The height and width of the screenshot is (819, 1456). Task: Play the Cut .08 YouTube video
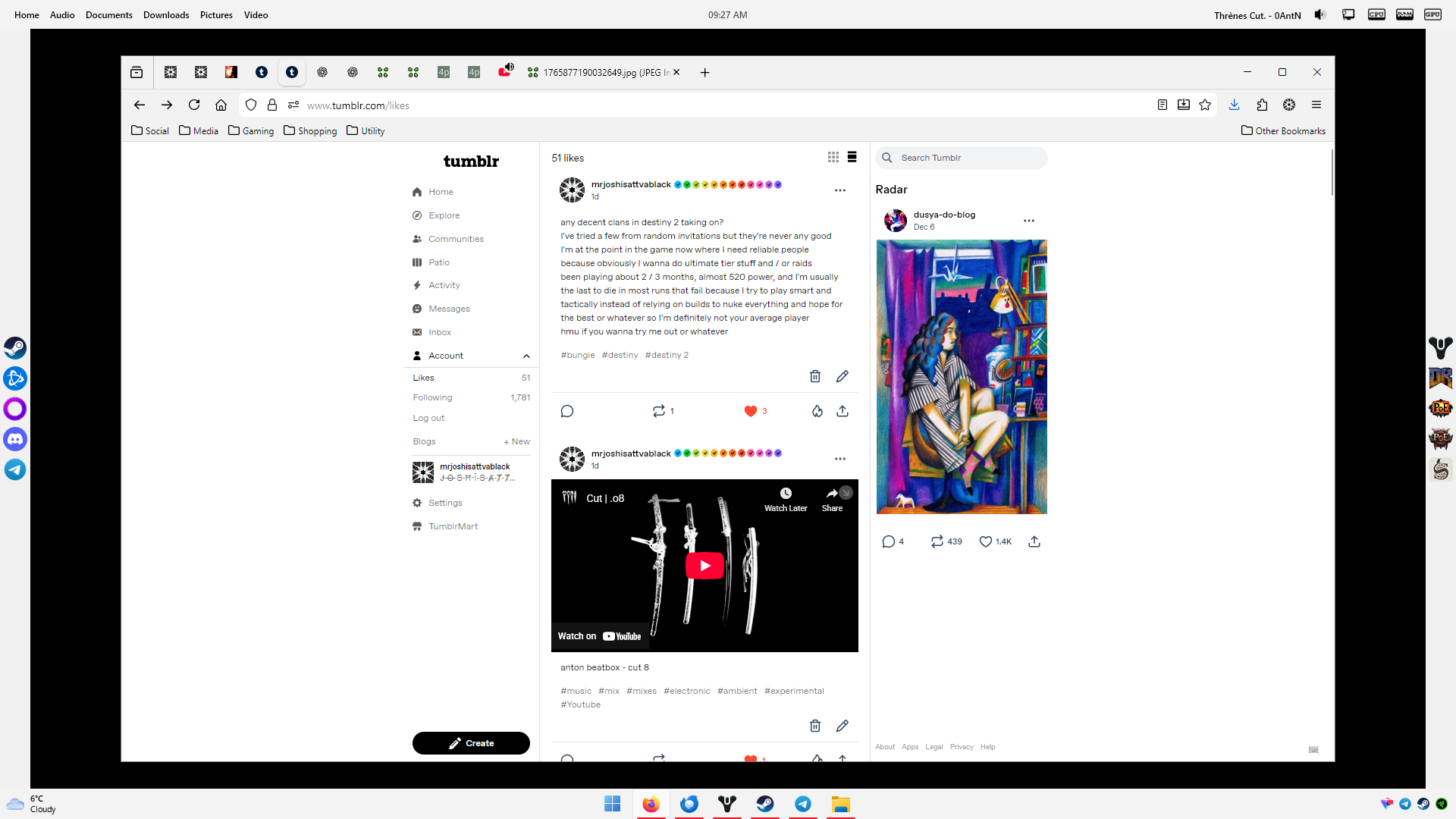pyautogui.click(x=704, y=566)
